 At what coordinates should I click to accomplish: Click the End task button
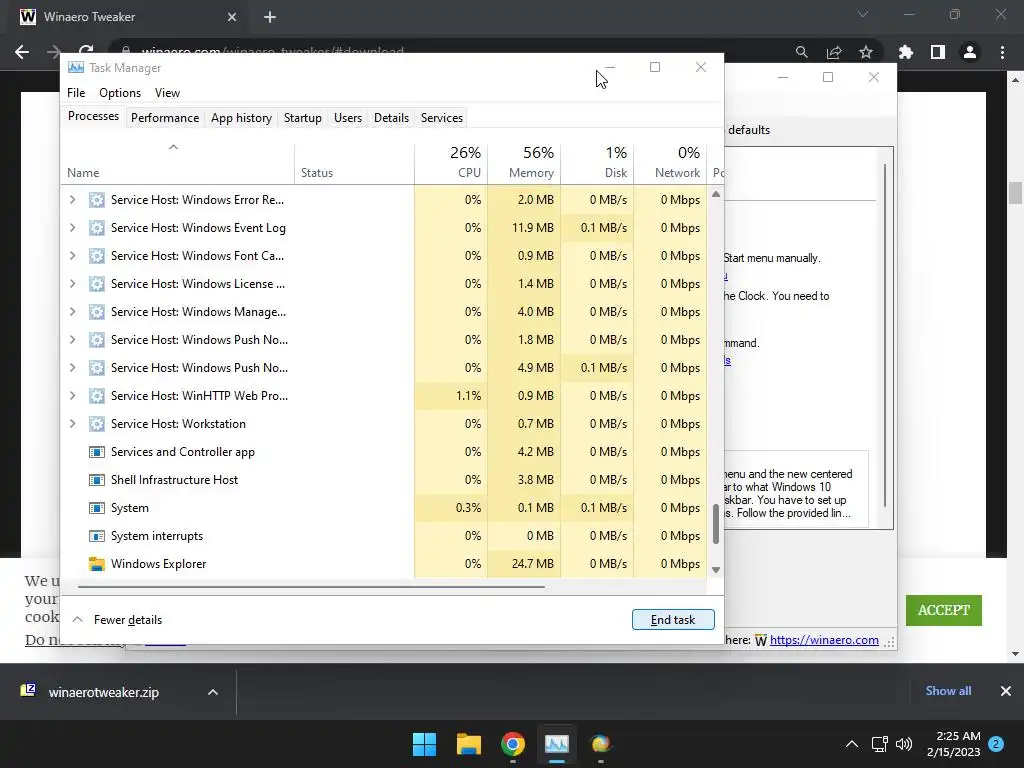coord(673,620)
